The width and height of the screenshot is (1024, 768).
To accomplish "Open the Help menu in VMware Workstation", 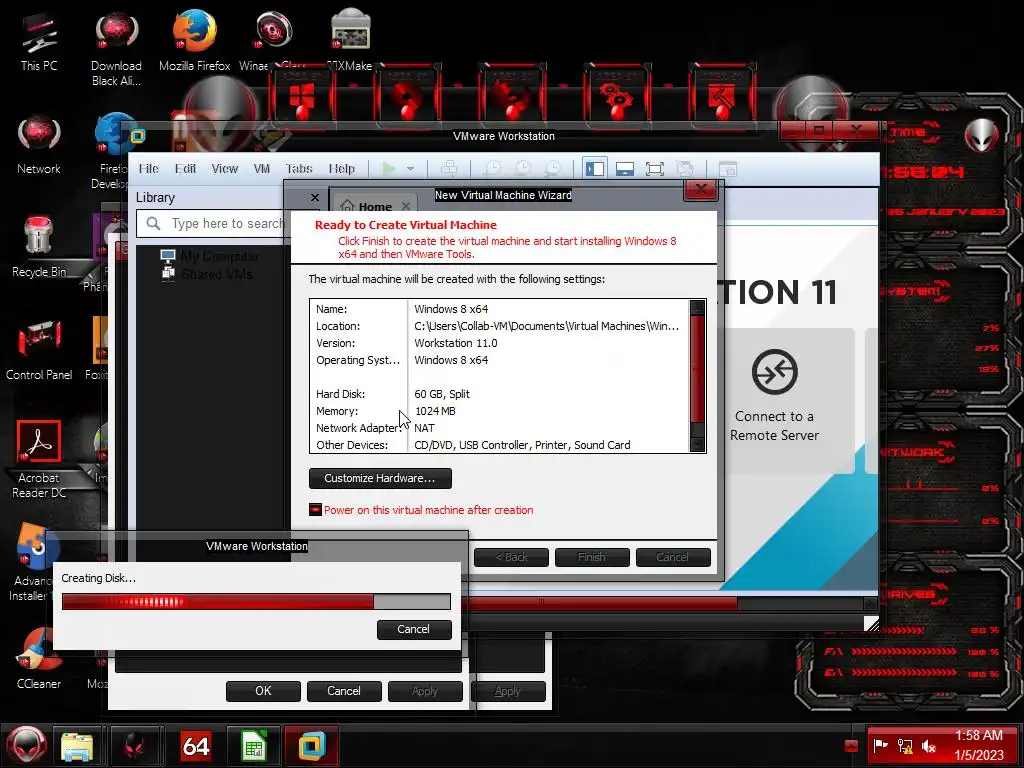I will (x=342, y=168).
